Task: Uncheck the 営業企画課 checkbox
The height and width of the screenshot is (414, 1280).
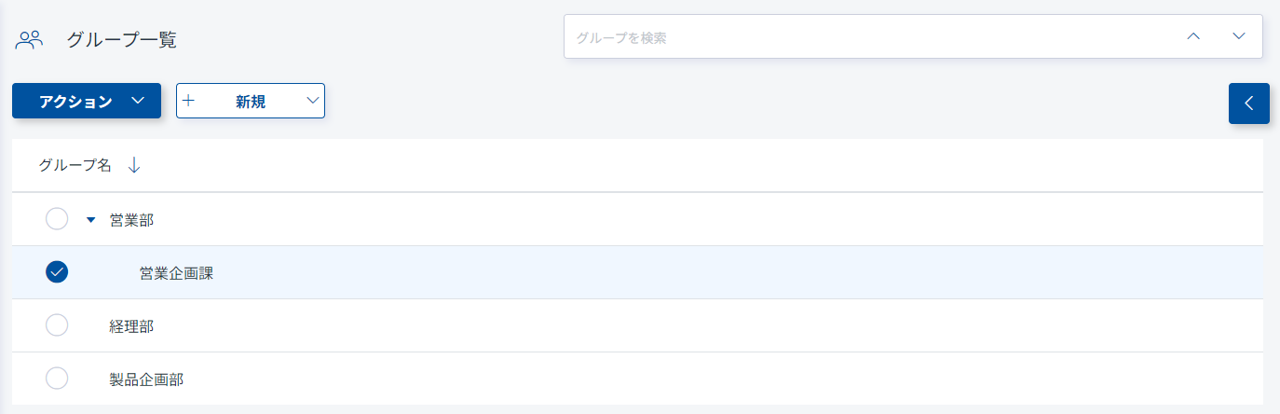Action: pos(57,272)
